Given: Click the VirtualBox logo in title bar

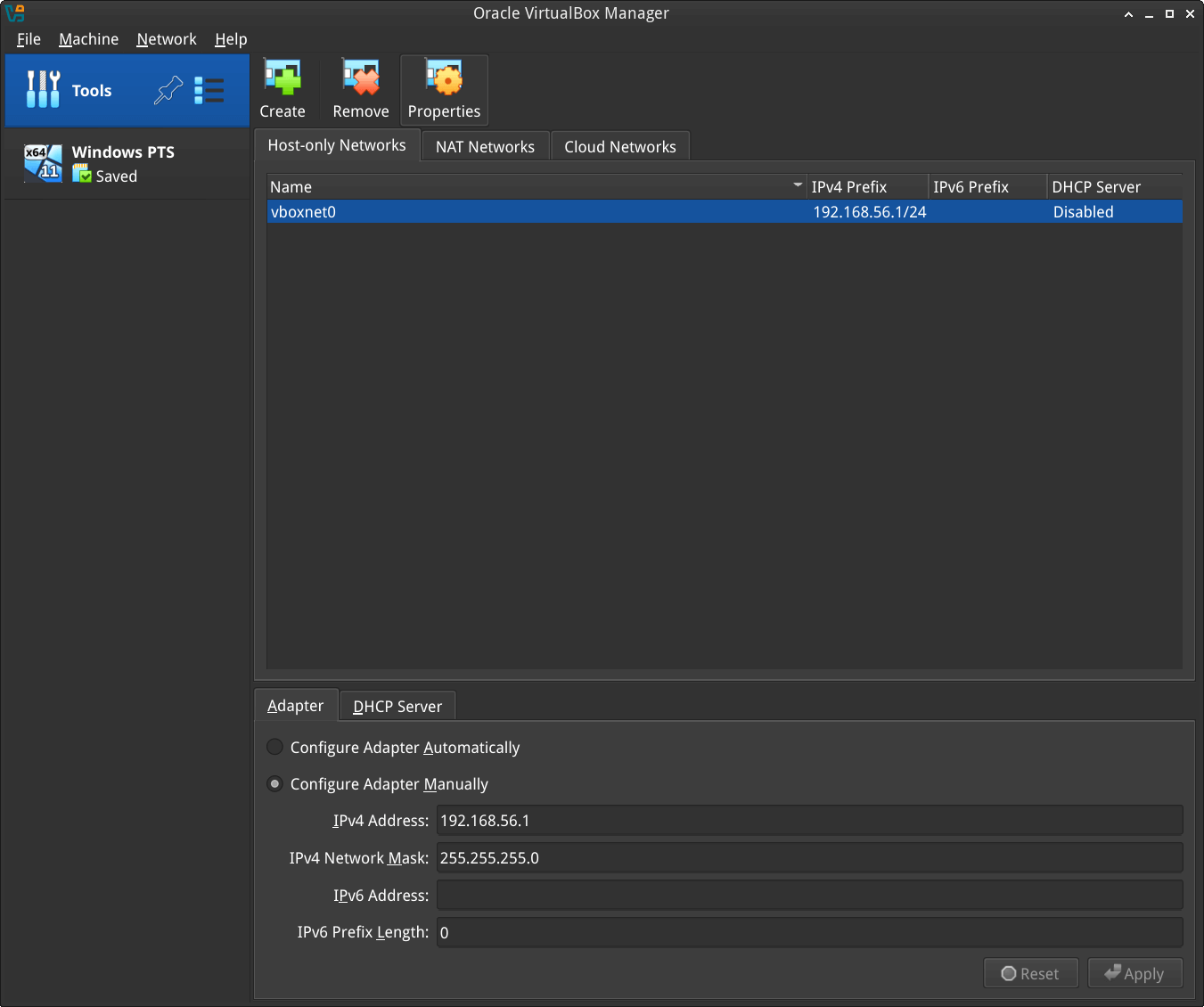Looking at the screenshot, I should click(x=14, y=13).
